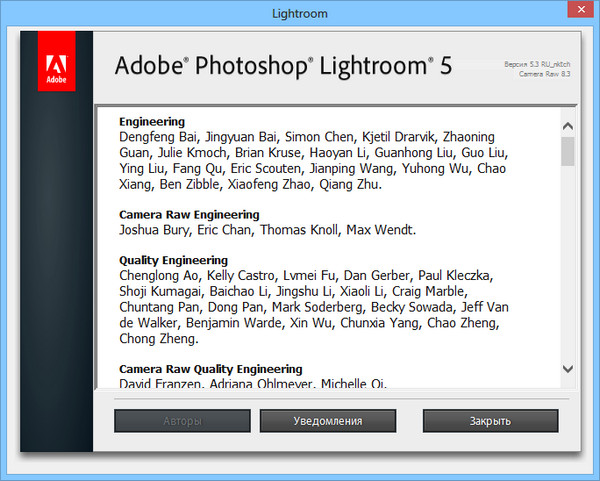The height and width of the screenshot is (481, 600).
Task: Click the name Joshua Bury
Action: tap(154, 230)
